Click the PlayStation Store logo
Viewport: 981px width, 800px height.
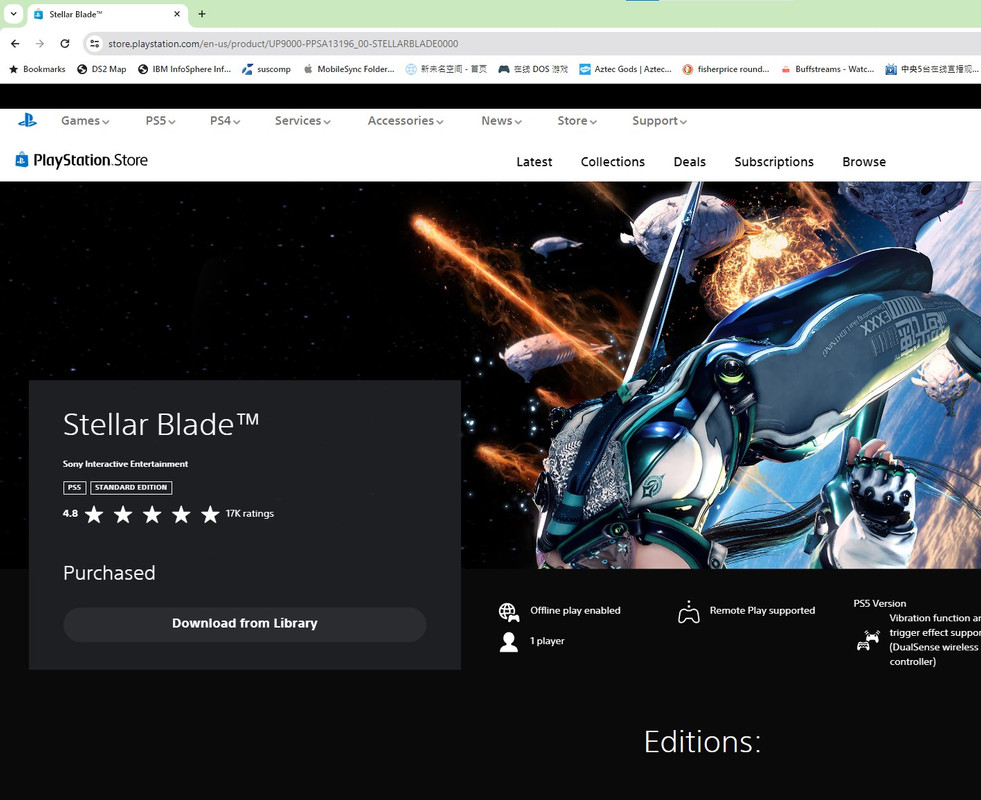tap(82, 160)
